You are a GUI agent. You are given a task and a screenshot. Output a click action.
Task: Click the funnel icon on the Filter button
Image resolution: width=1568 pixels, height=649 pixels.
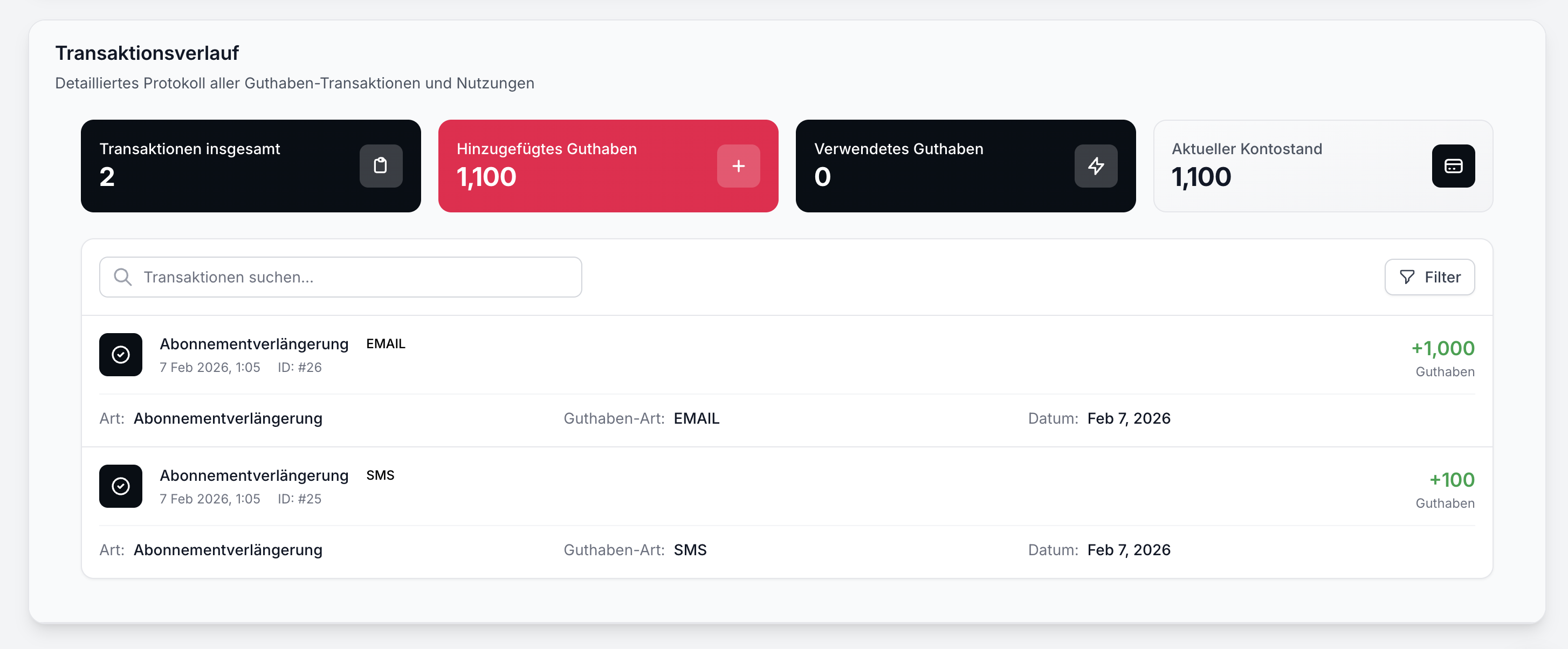pos(1407,277)
